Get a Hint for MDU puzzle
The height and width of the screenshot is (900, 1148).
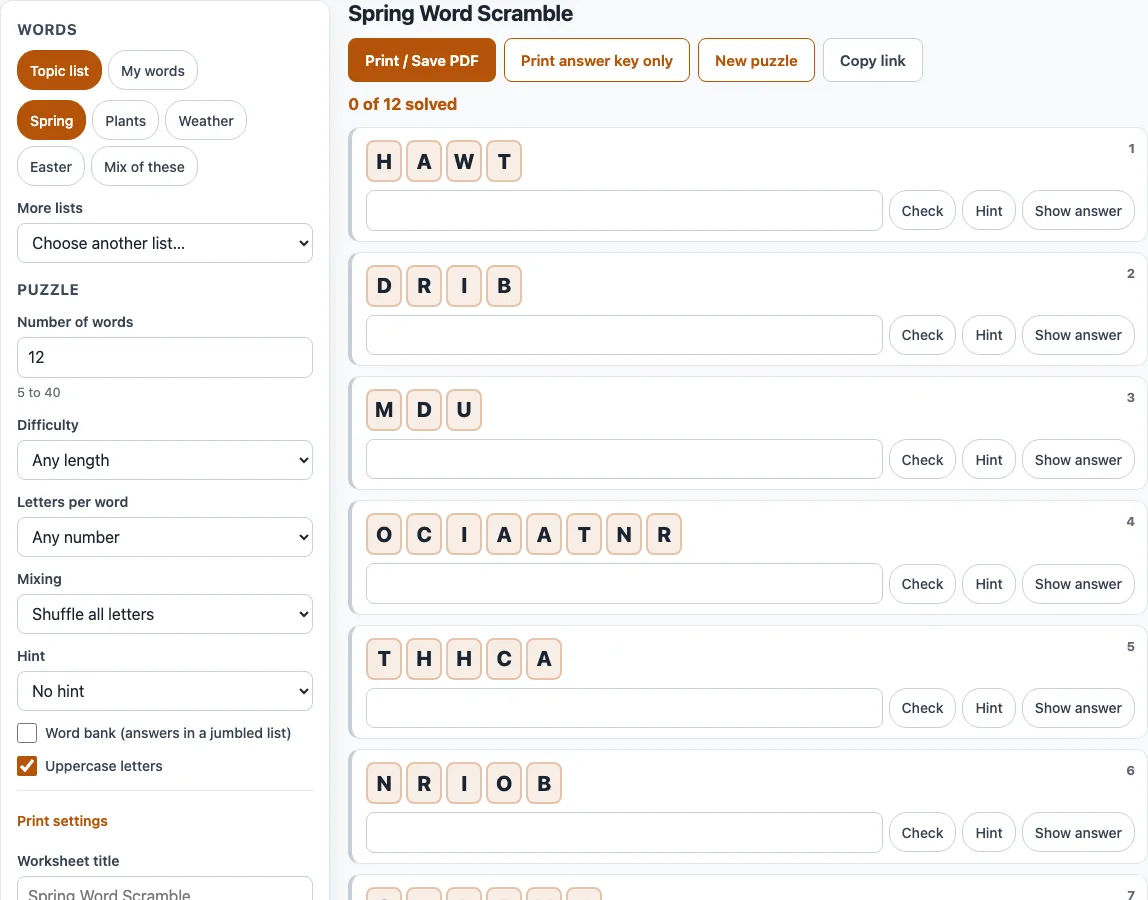989,459
